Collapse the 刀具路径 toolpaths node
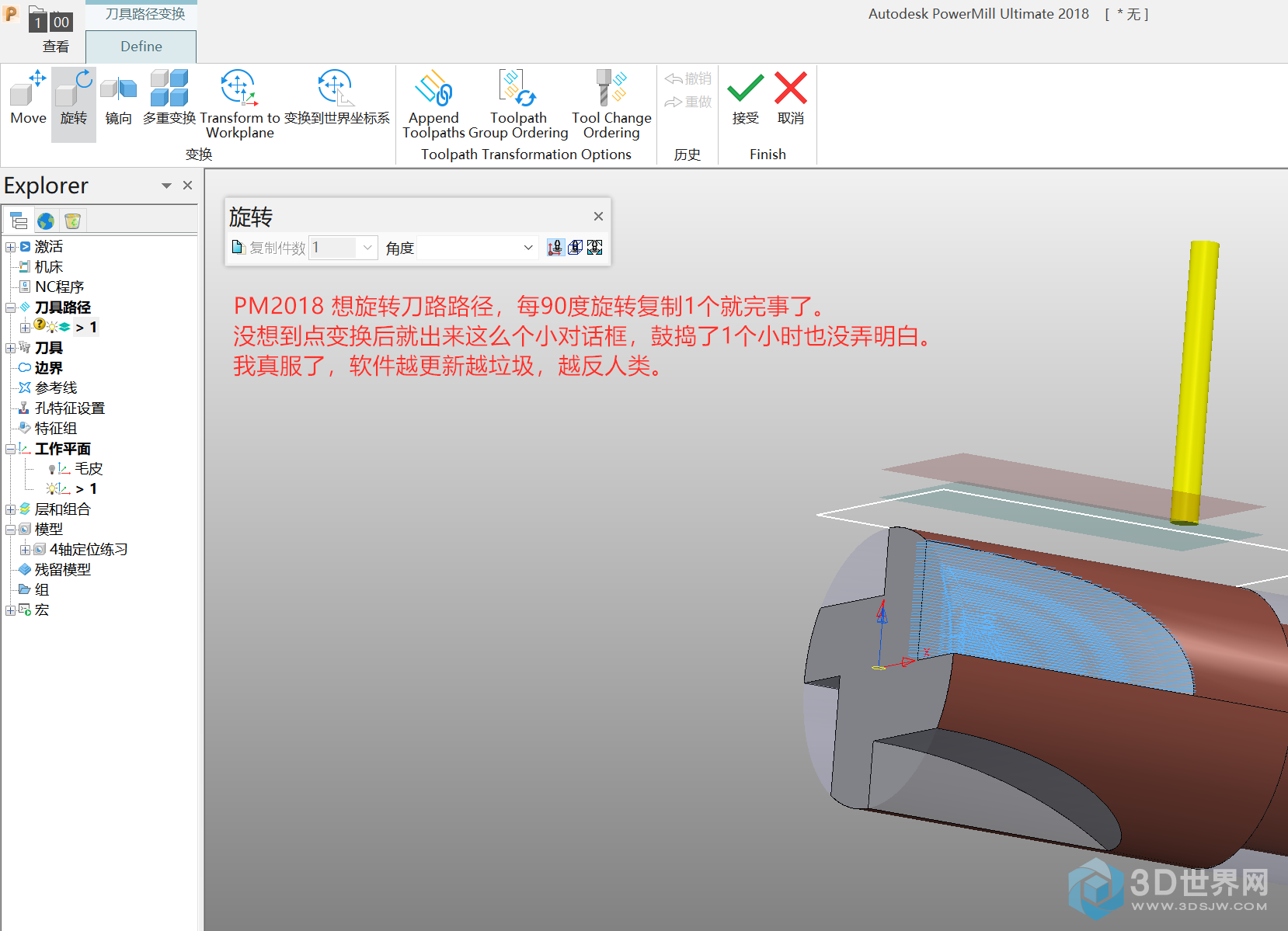The image size is (1288, 931). coord(10,307)
